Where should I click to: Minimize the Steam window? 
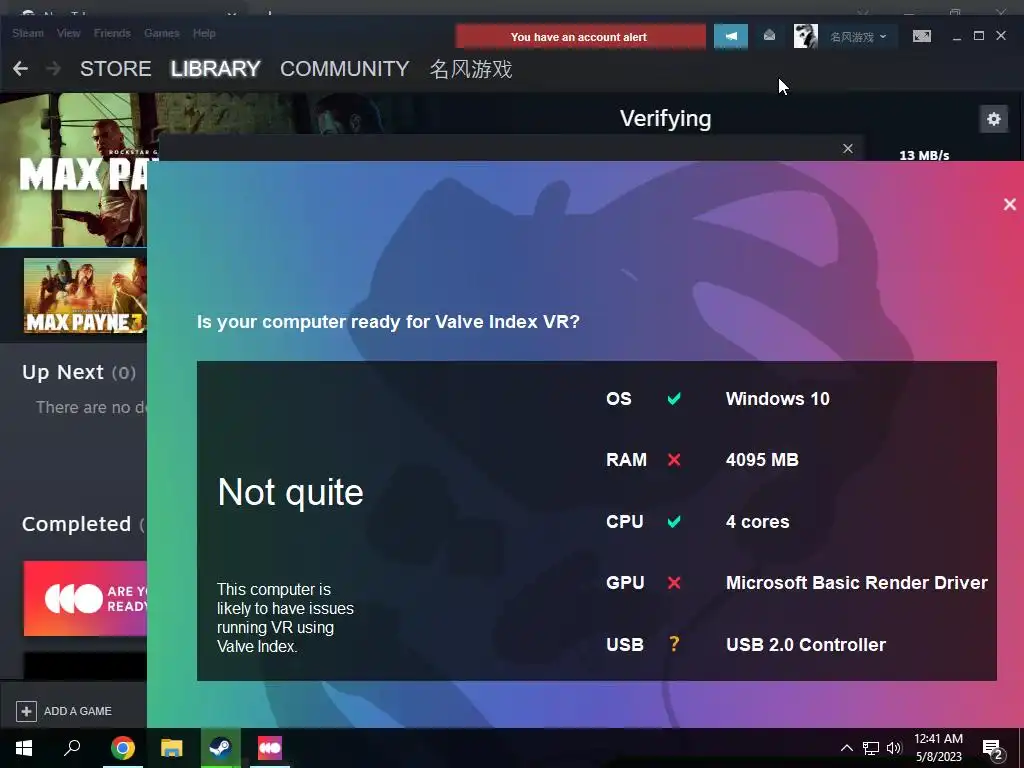957,37
